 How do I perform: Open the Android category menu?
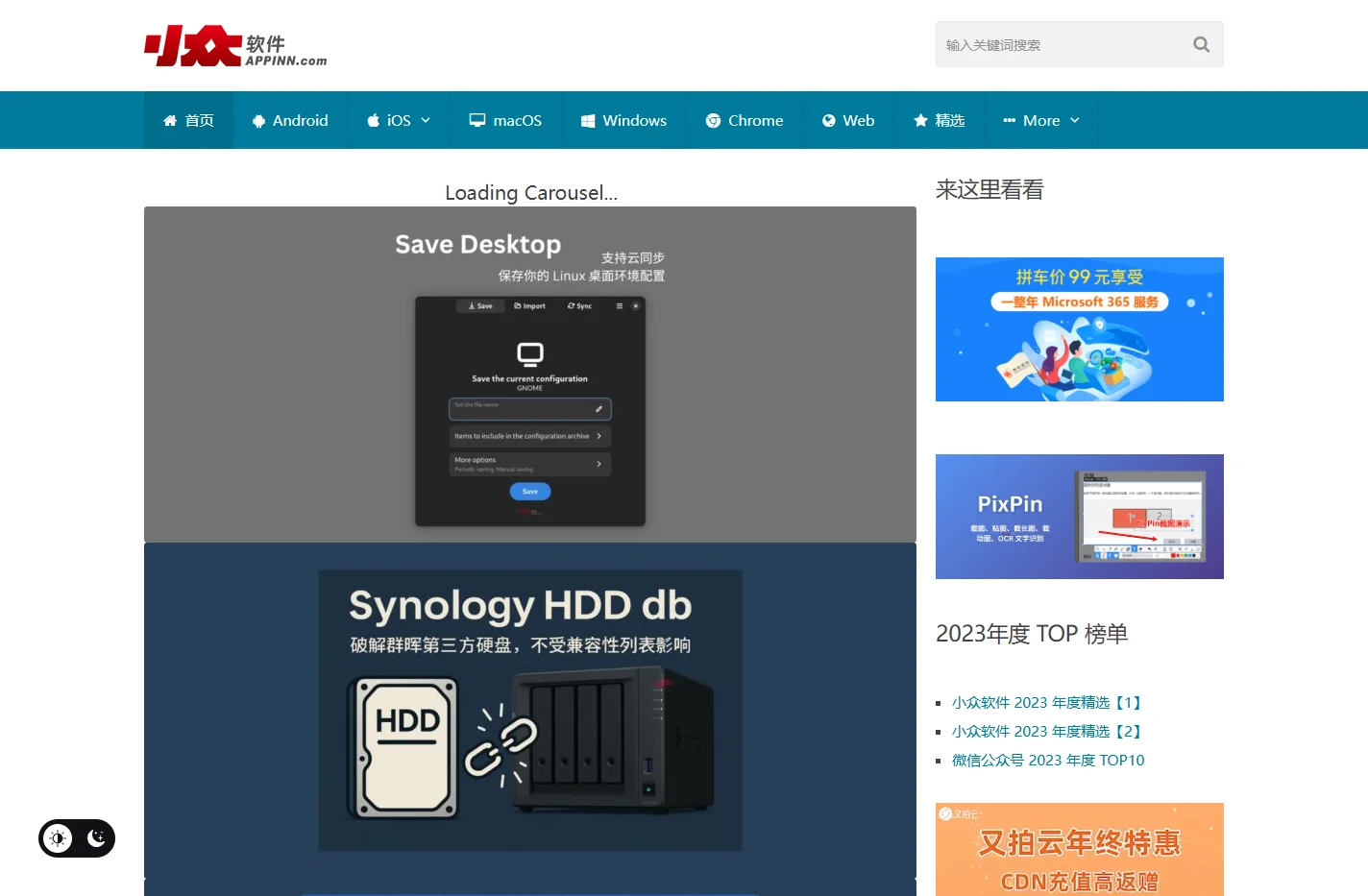tap(290, 120)
